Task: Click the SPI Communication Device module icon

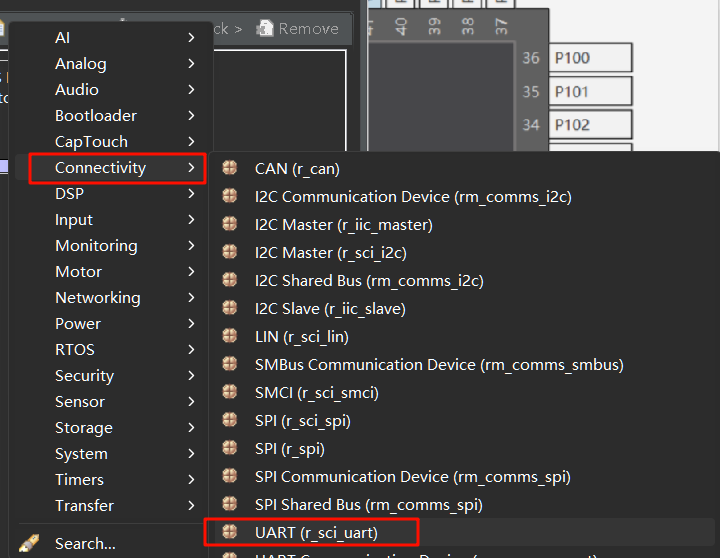Action: coord(230,476)
